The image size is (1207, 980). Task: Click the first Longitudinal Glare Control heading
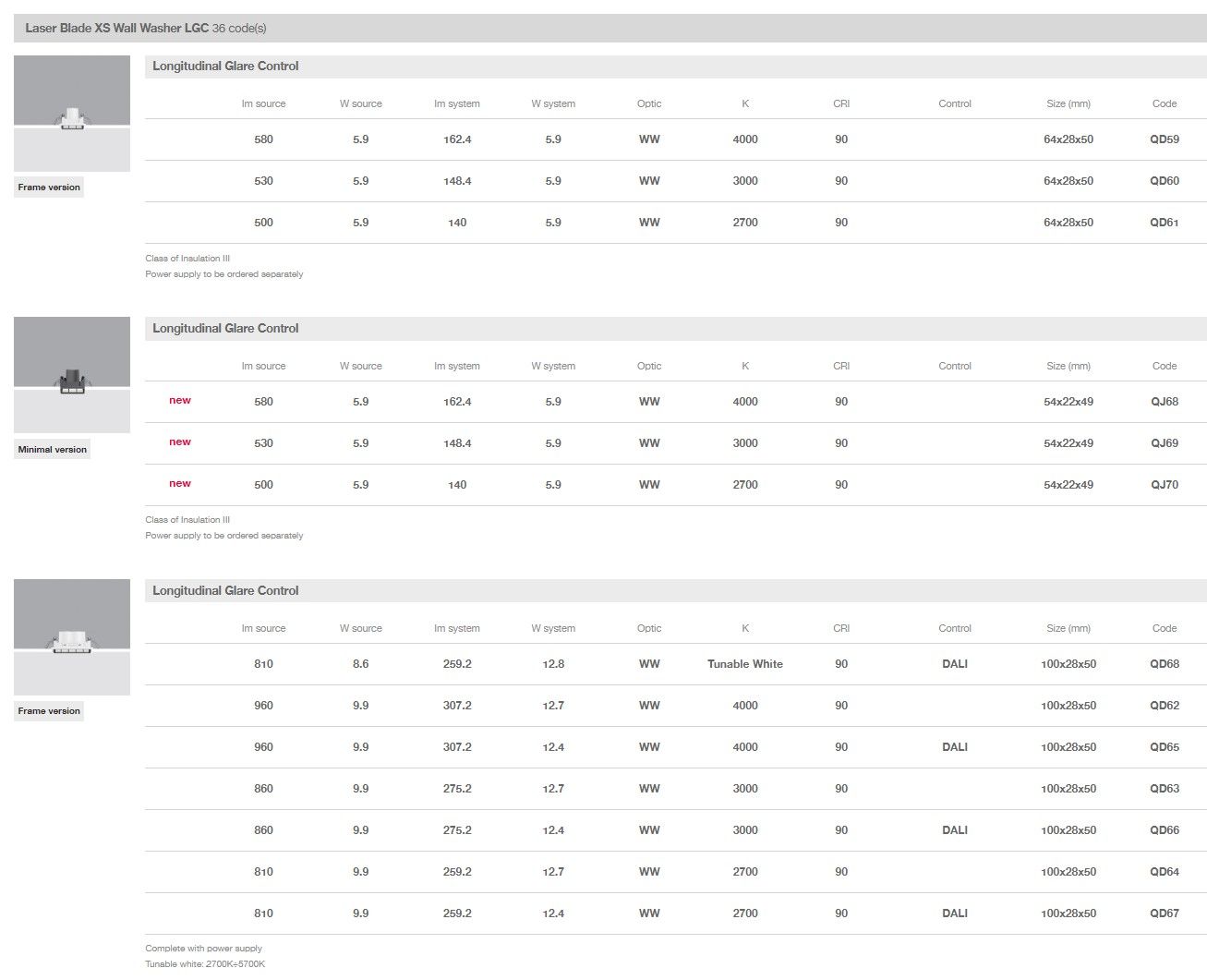click(225, 67)
